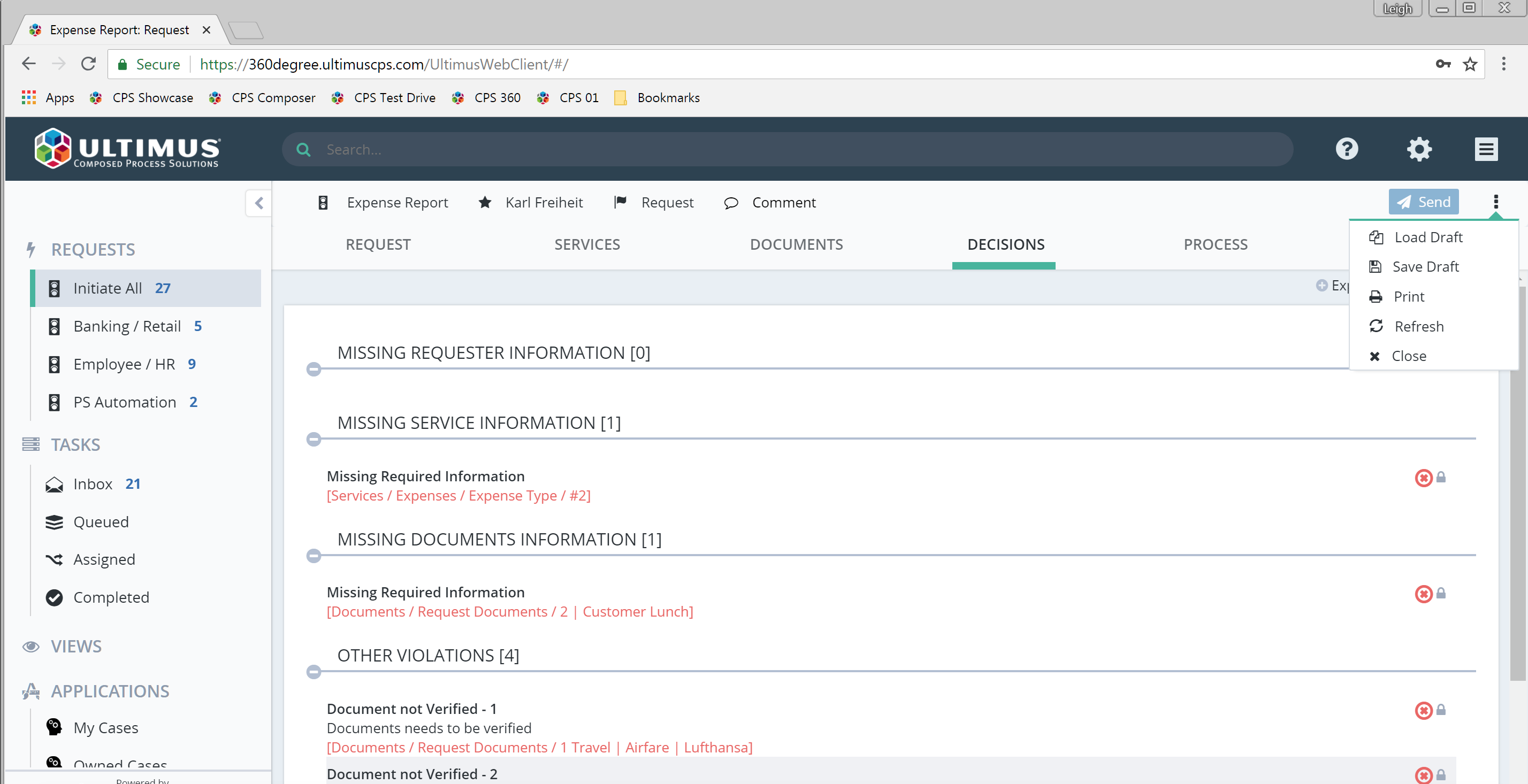Close the Expense Report browser tab

pyautogui.click(x=207, y=29)
